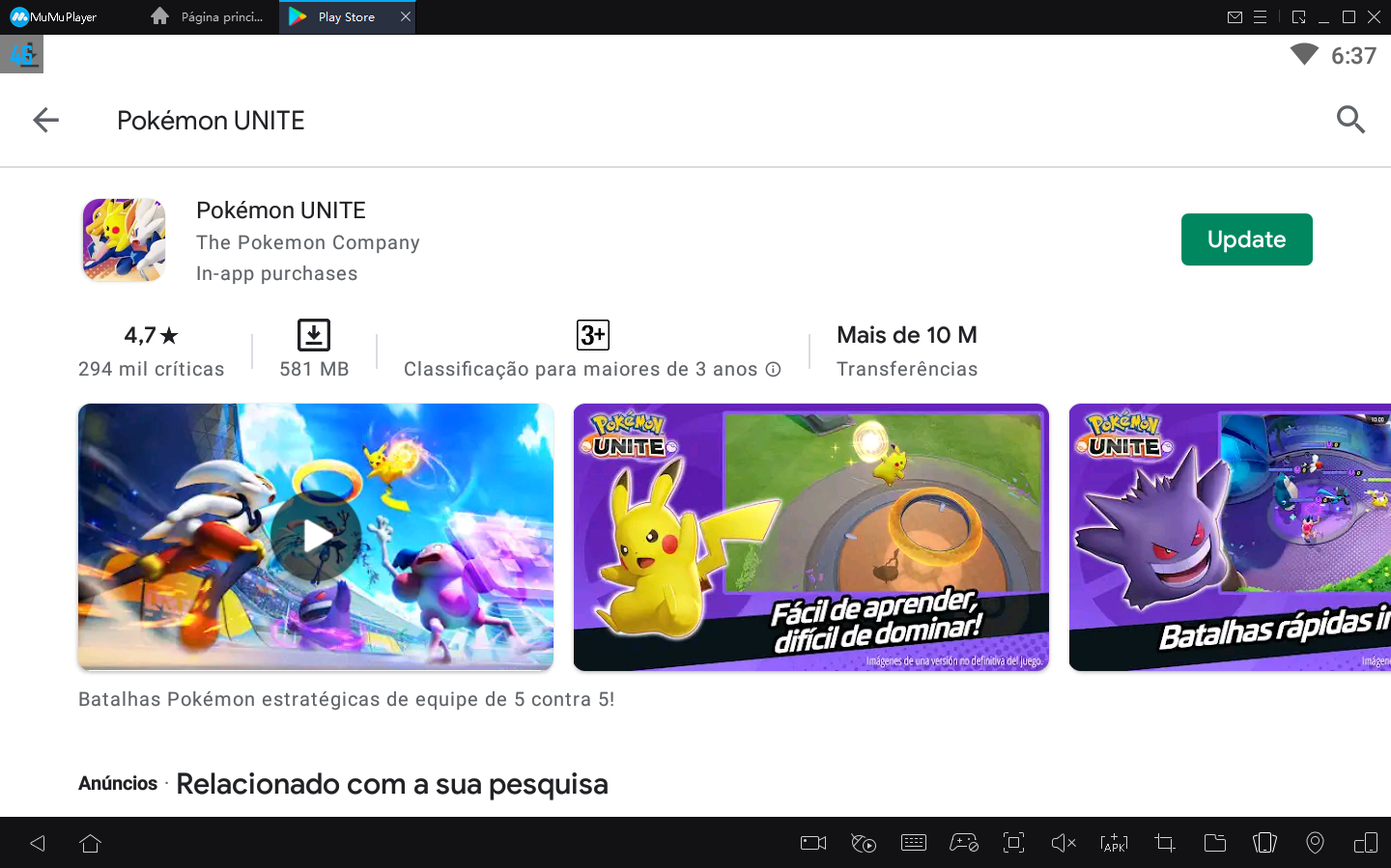Screen dimensions: 1391x868
Task: Start screen recording with the video recorder icon
Action: pyautogui.click(x=812, y=842)
